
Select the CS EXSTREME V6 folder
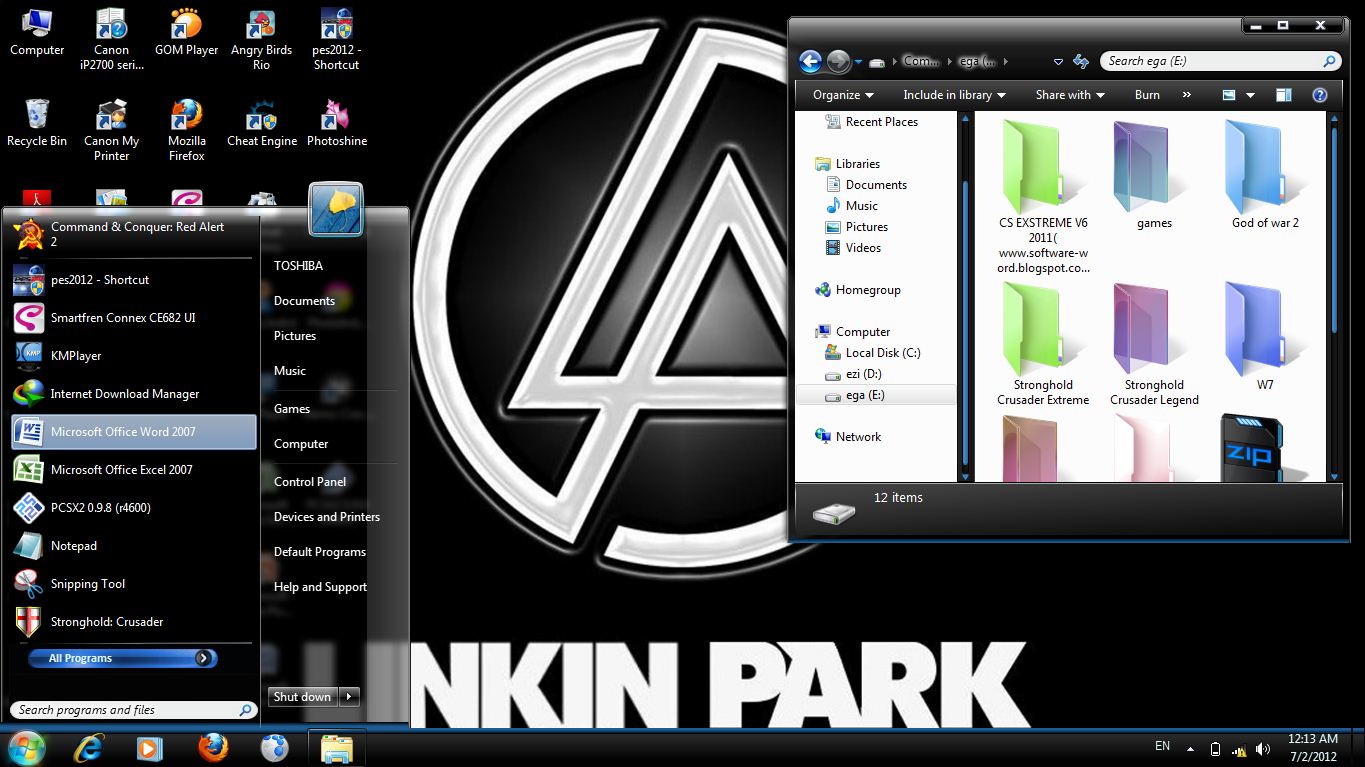point(1043,196)
